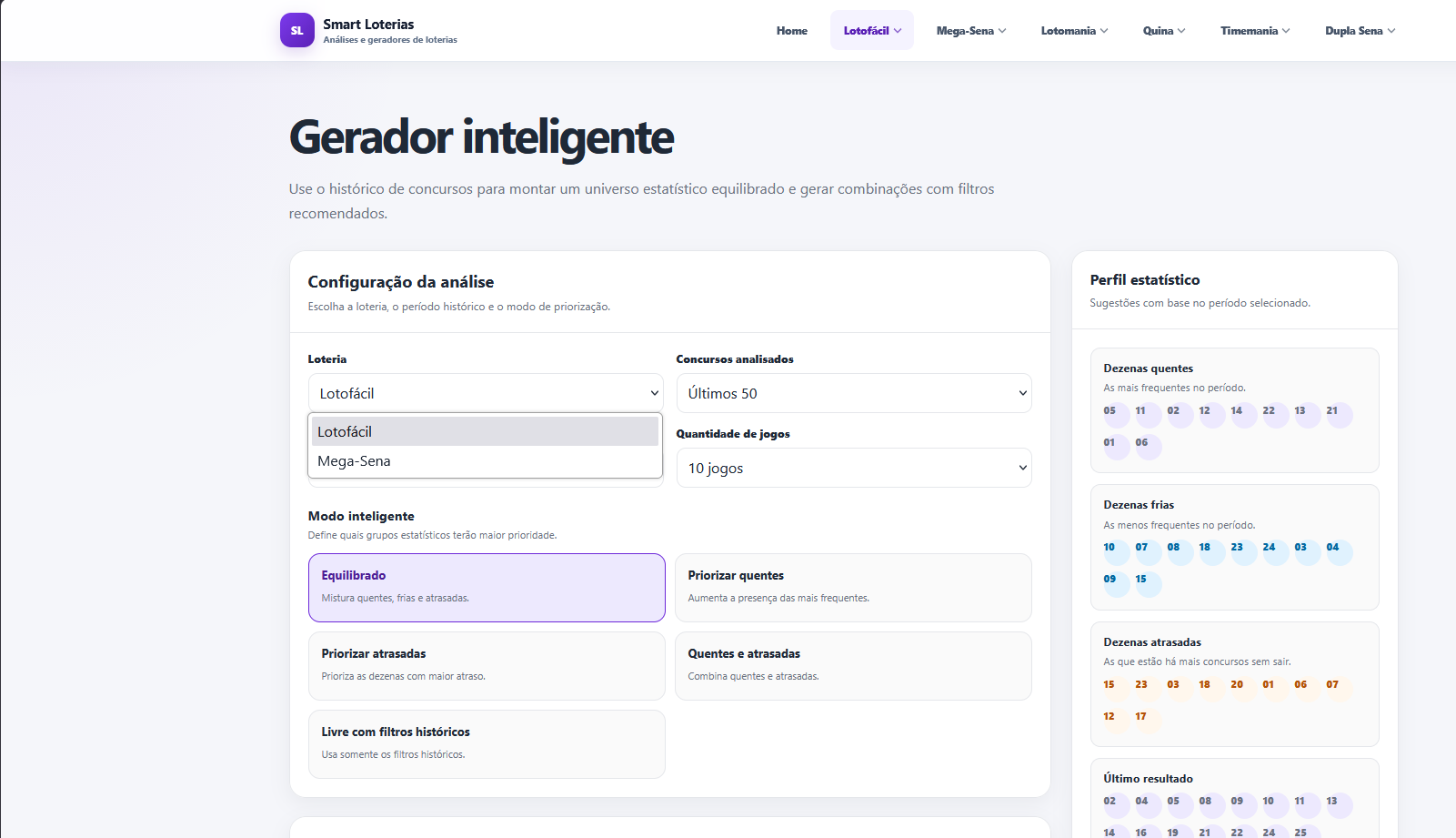Expand the Dupla Sena navigation menu
The height and width of the screenshot is (838, 1456).
coord(1359,31)
